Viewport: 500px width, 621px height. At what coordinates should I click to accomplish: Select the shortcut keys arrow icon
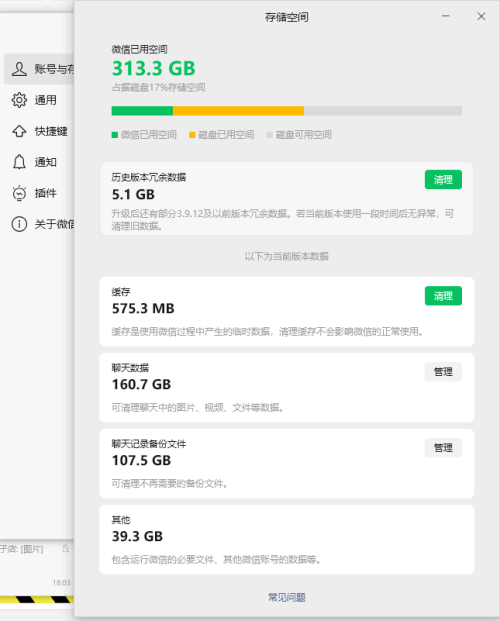coord(19,131)
